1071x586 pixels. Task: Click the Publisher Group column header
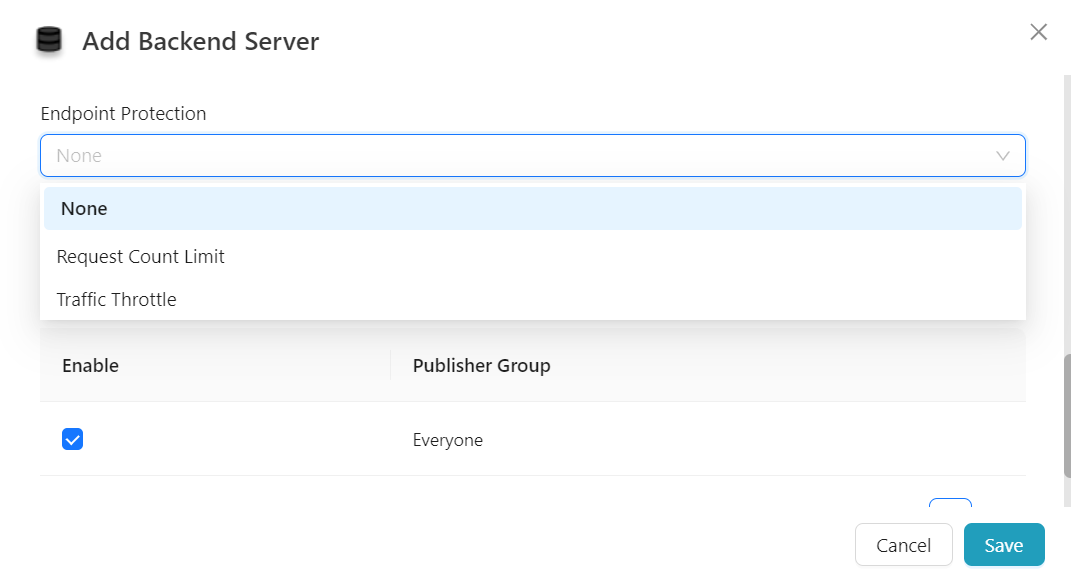coord(481,366)
